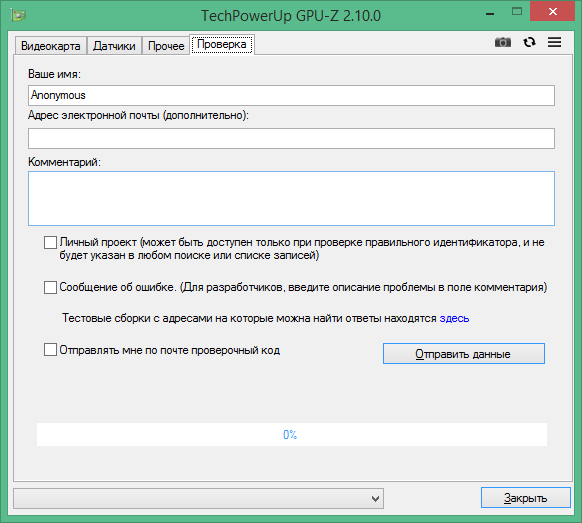Image resolution: width=582 pixels, height=523 pixels.
Task: Select the Проверка tab
Action: coord(222,44)
